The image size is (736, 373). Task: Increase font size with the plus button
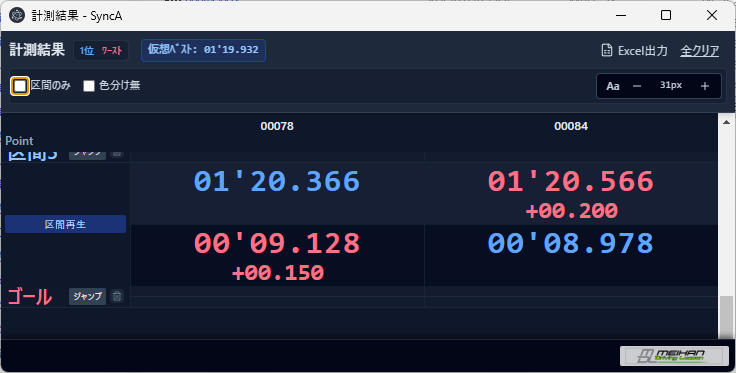pyautogui.click(x=705, y=86)
